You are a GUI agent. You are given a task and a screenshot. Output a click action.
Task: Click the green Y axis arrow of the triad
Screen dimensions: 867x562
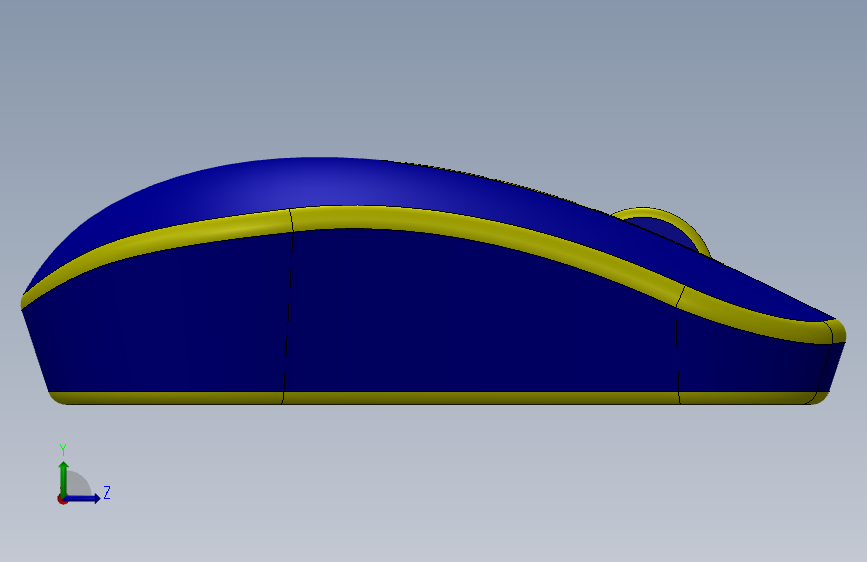[63, 478]
